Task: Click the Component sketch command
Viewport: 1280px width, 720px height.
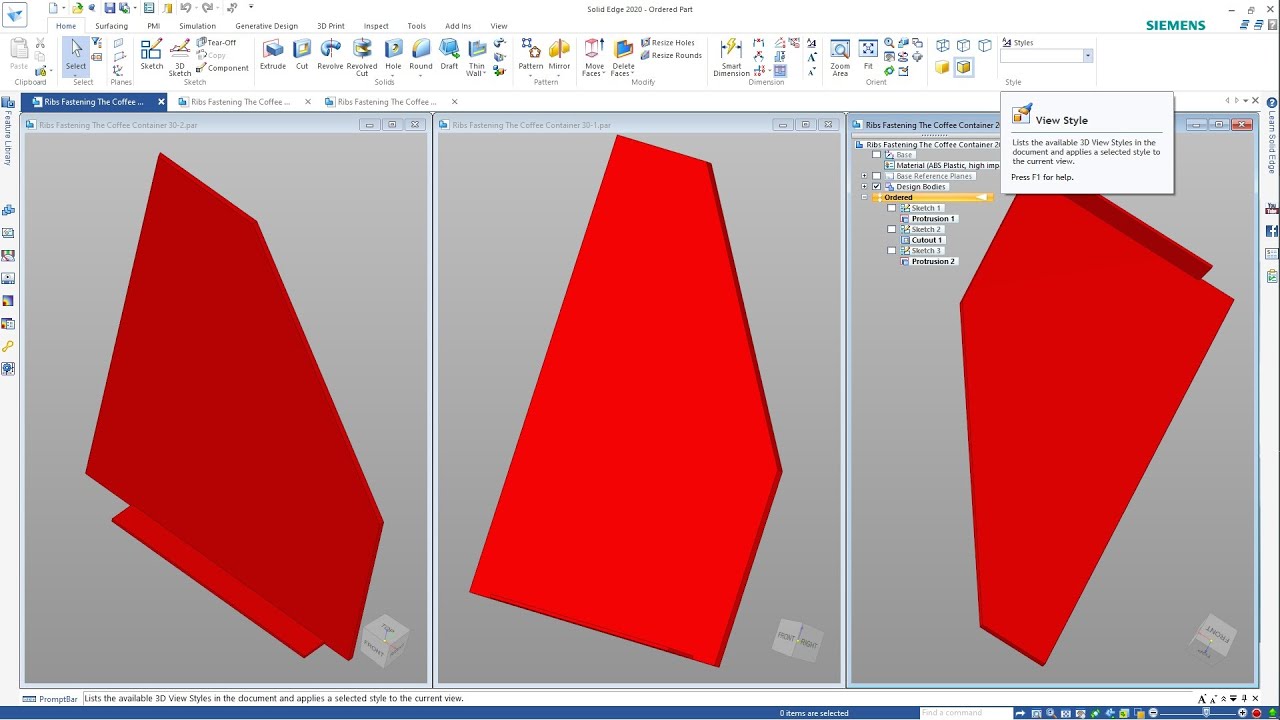Action: (x=222, y=68)
